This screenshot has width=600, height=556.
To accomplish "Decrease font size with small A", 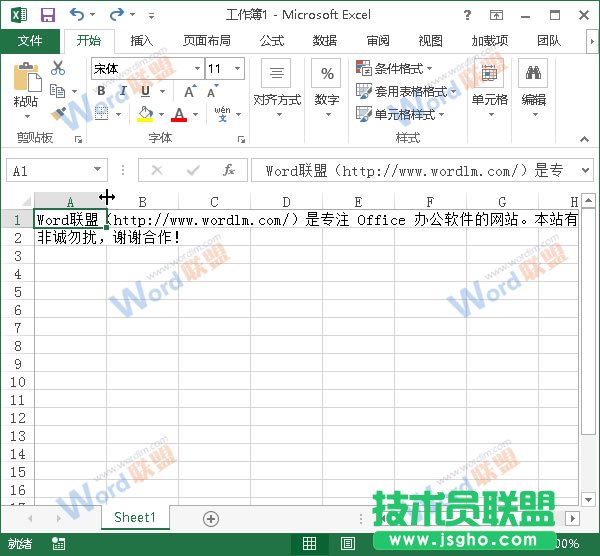I will click(x=212, y=91).
